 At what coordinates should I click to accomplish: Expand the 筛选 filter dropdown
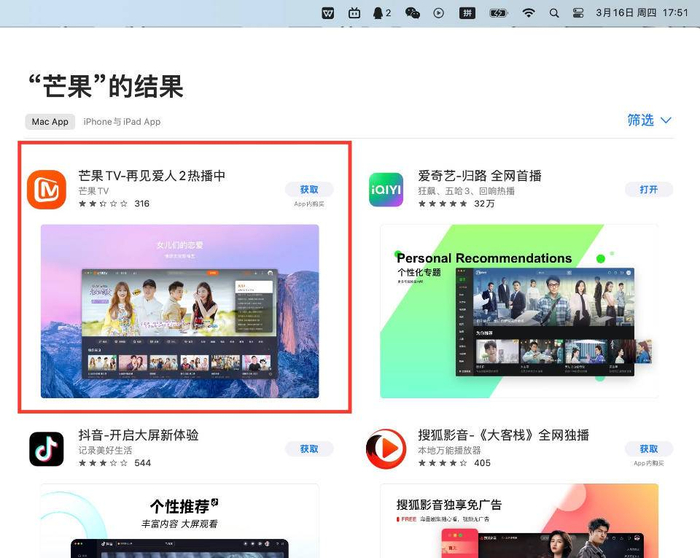tap(649, 120)
